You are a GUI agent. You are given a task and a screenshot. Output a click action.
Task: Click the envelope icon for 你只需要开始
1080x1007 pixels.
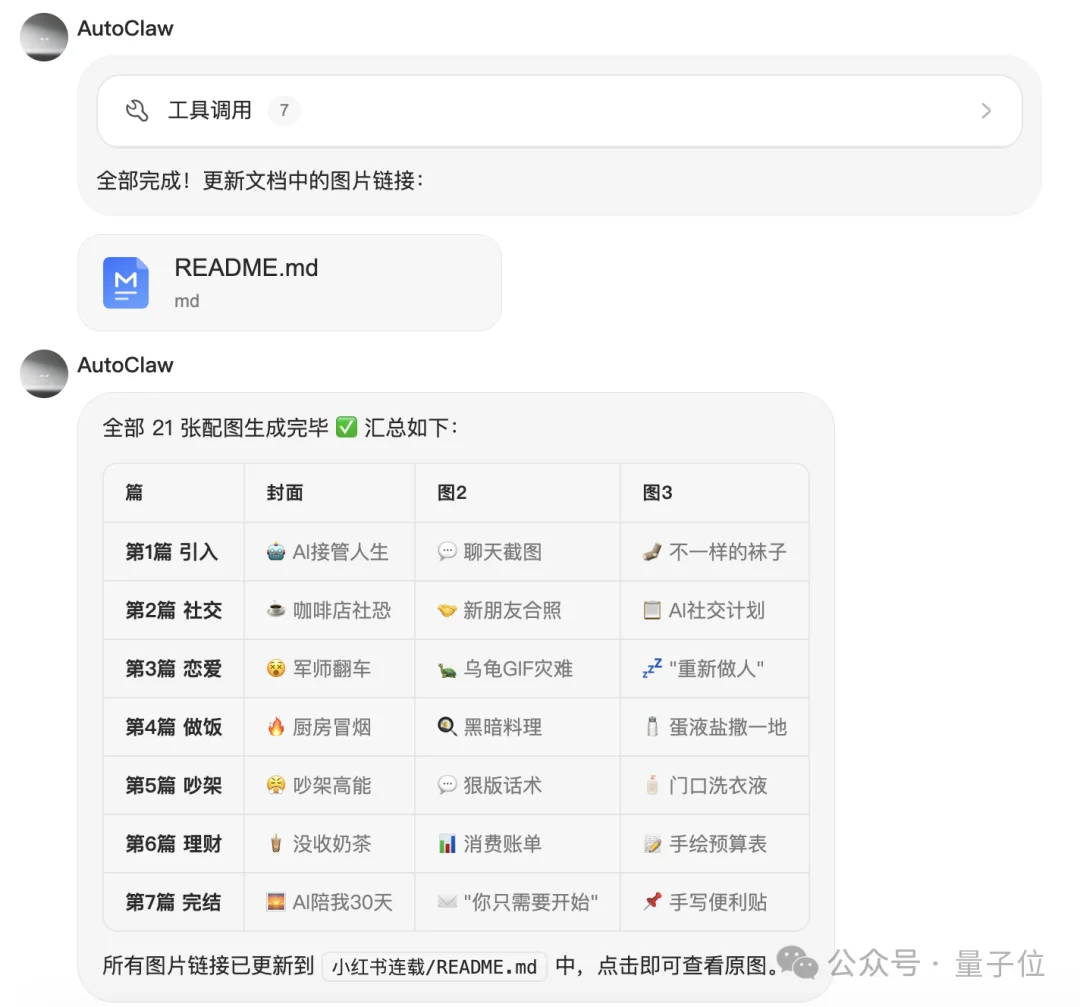[449, 901]
